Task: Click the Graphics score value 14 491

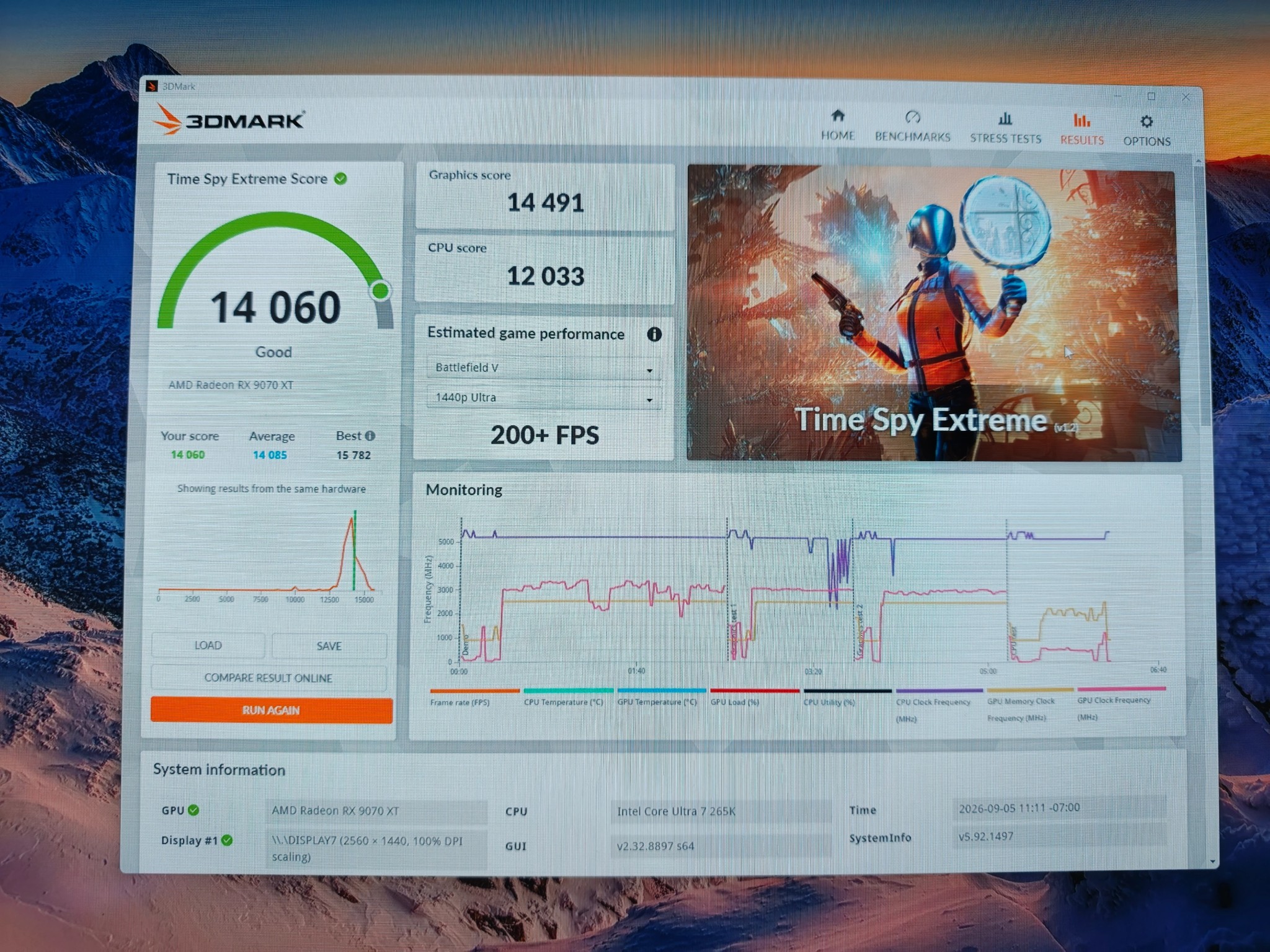Action: coord(545,203)
